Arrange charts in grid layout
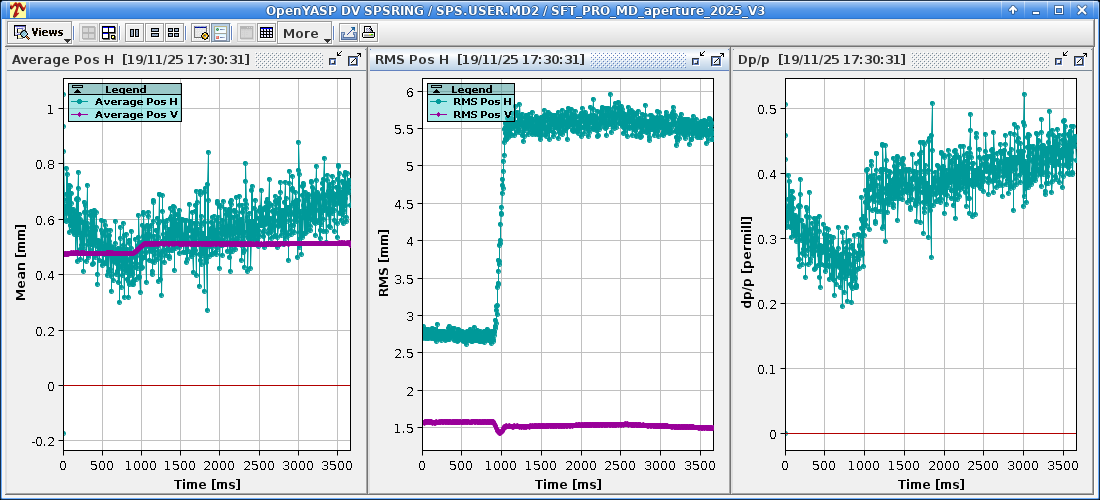 click(173, 32)
